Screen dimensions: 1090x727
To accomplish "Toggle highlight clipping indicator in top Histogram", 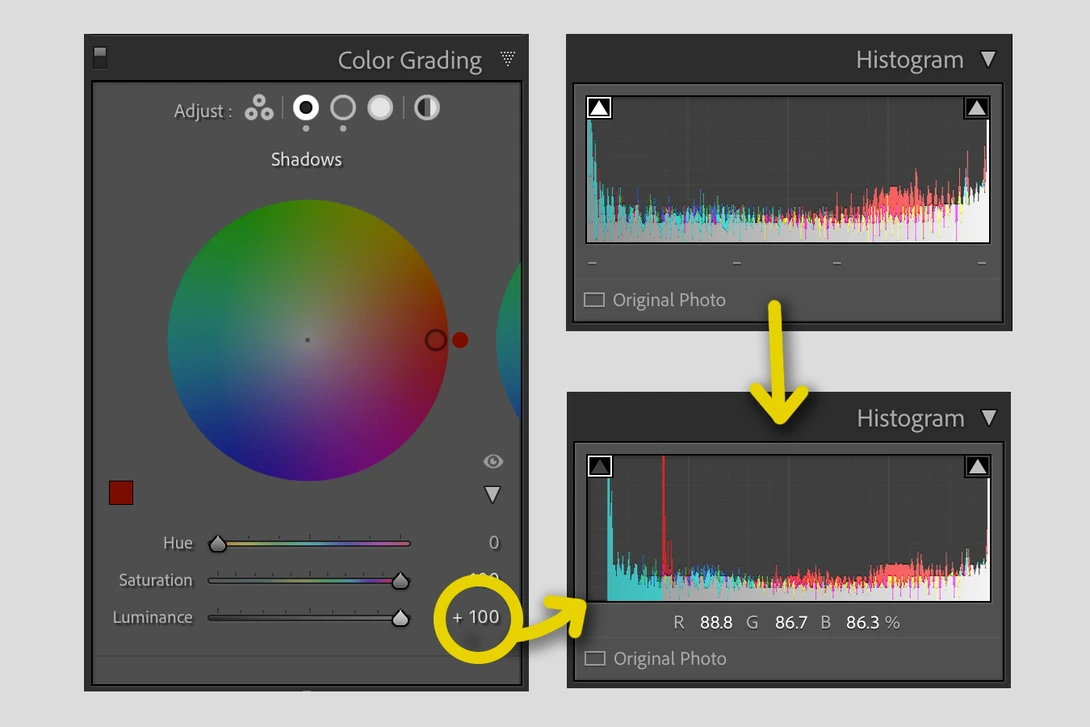I will tap(977, 108).
